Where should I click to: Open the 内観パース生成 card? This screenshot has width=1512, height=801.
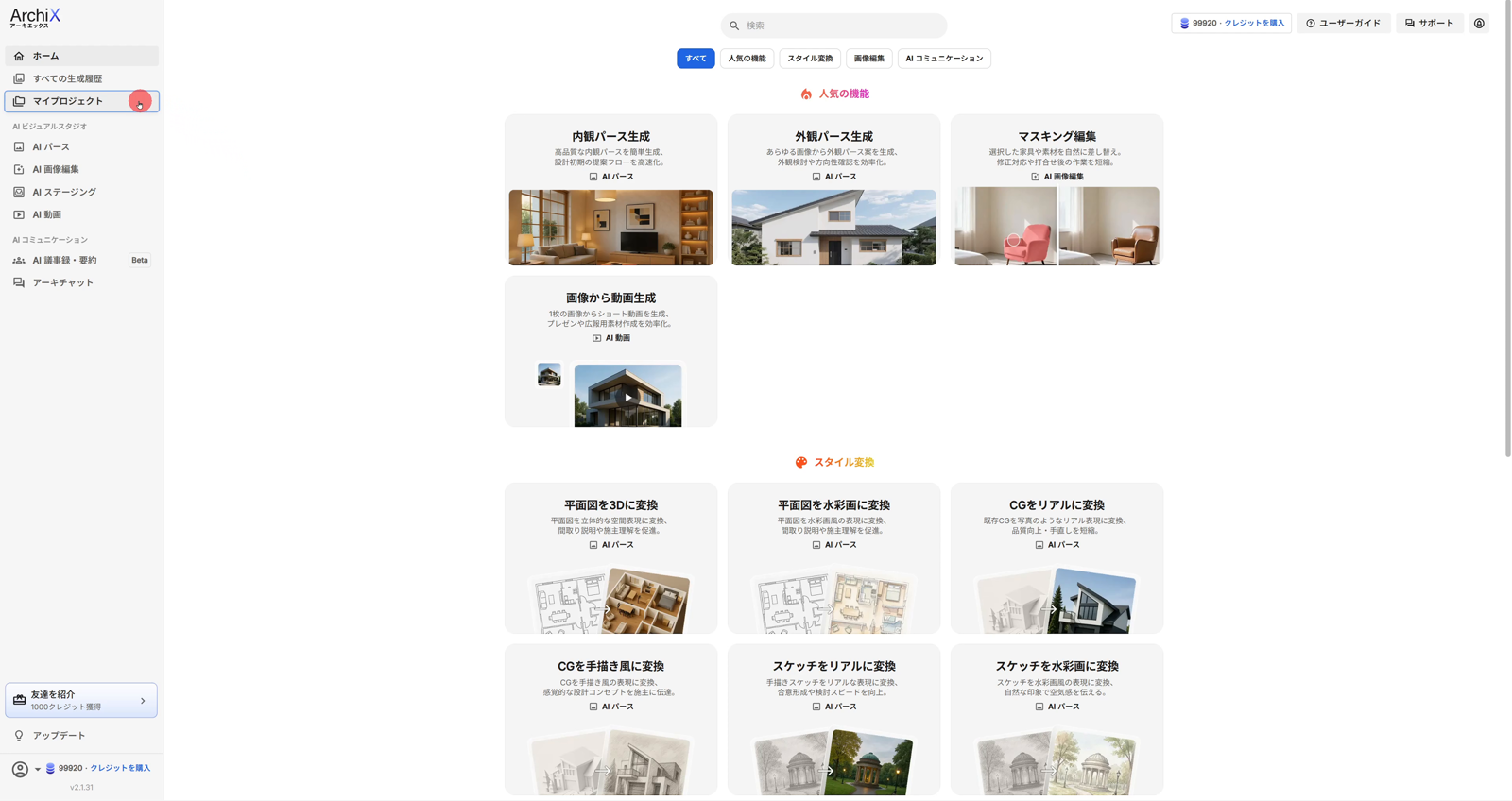pos(610,191)
